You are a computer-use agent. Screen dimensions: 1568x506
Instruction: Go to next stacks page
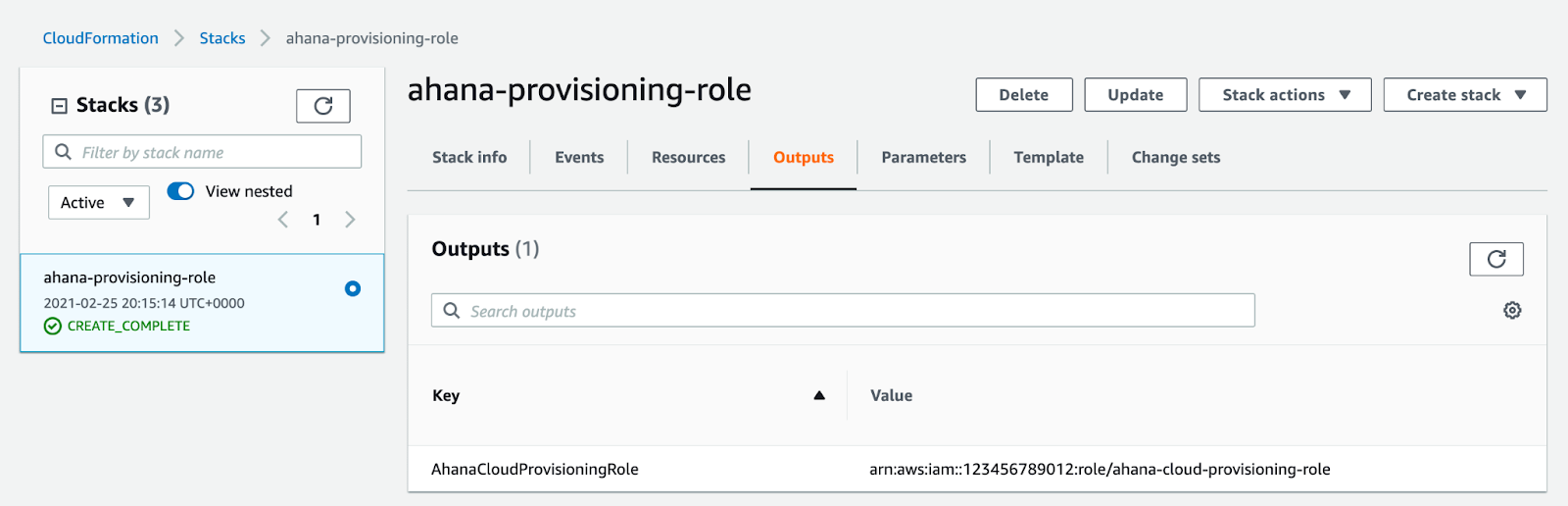coord(350,220)
